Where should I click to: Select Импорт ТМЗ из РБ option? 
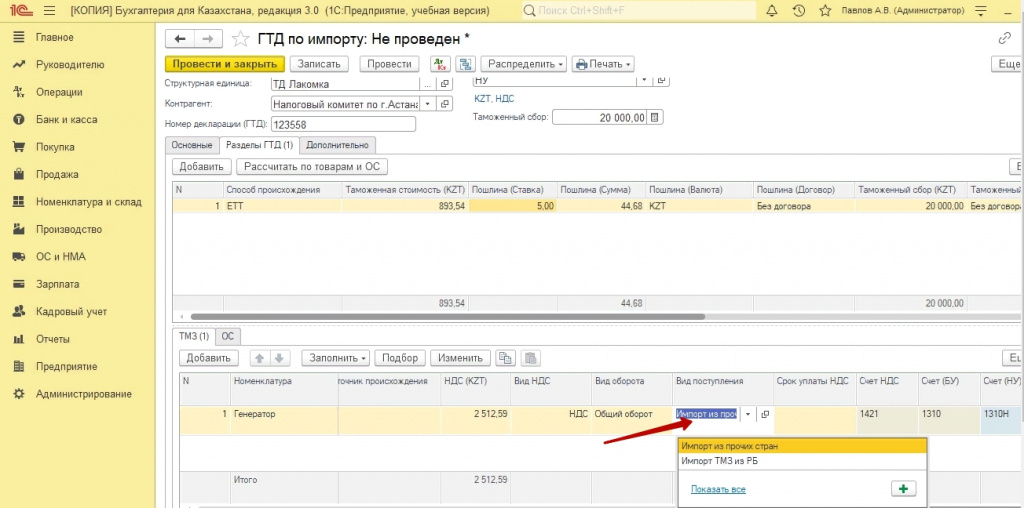click(803, 461)
